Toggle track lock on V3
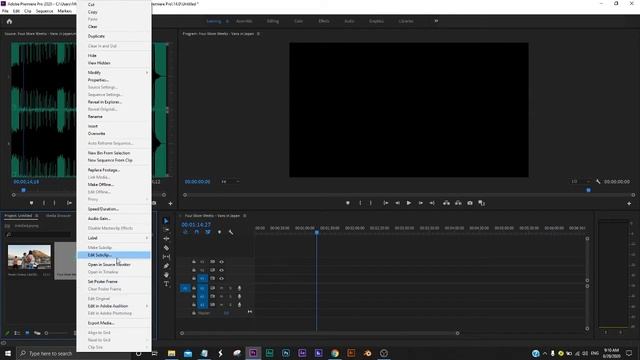The height and width of the screenshot is (360, 640). 194,262
